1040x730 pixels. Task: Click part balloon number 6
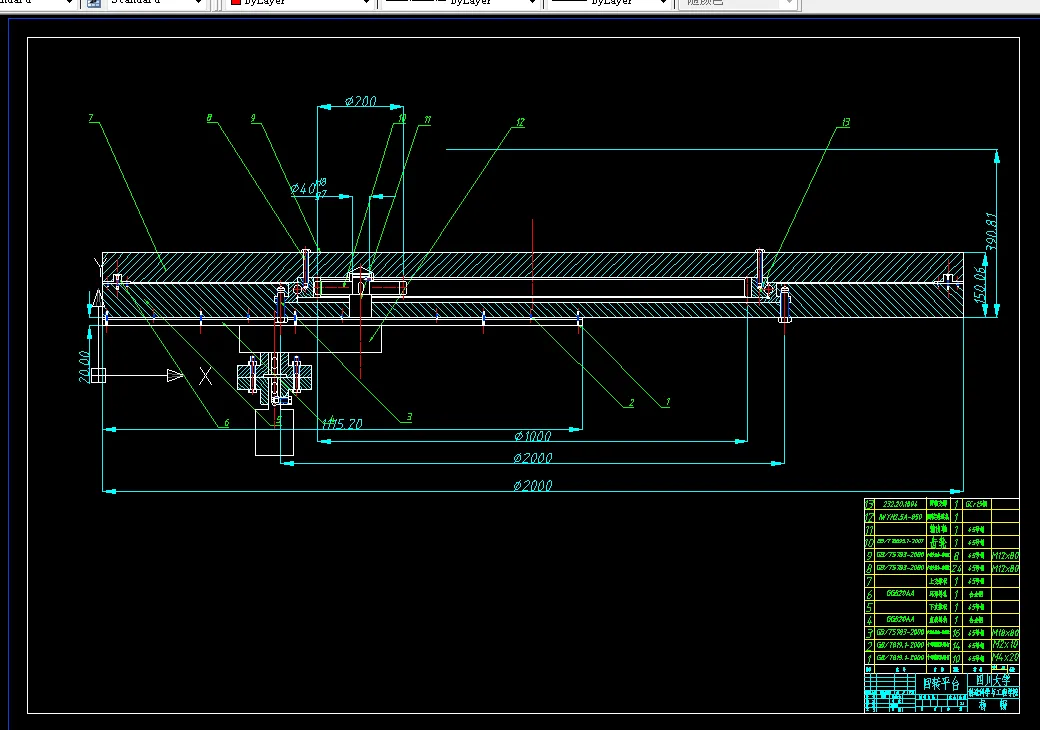point(226,422)
